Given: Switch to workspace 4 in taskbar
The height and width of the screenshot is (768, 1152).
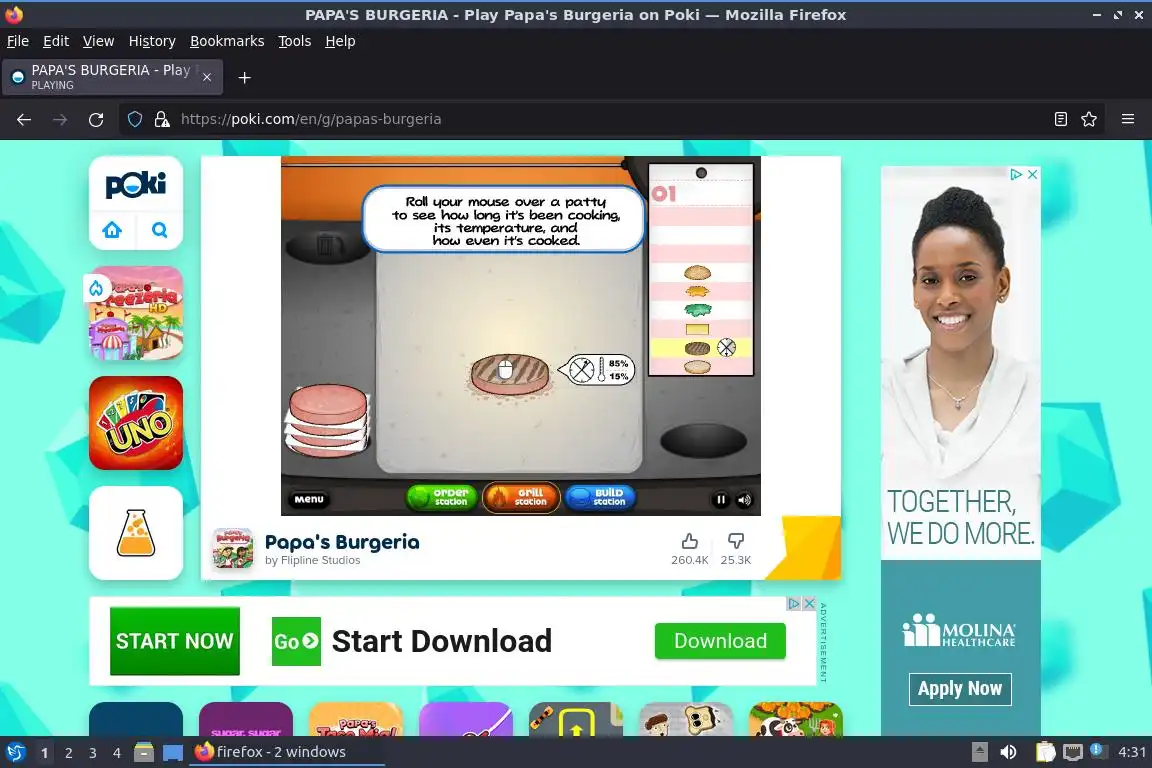Looking at the screenshot, I should coord(117,753).
